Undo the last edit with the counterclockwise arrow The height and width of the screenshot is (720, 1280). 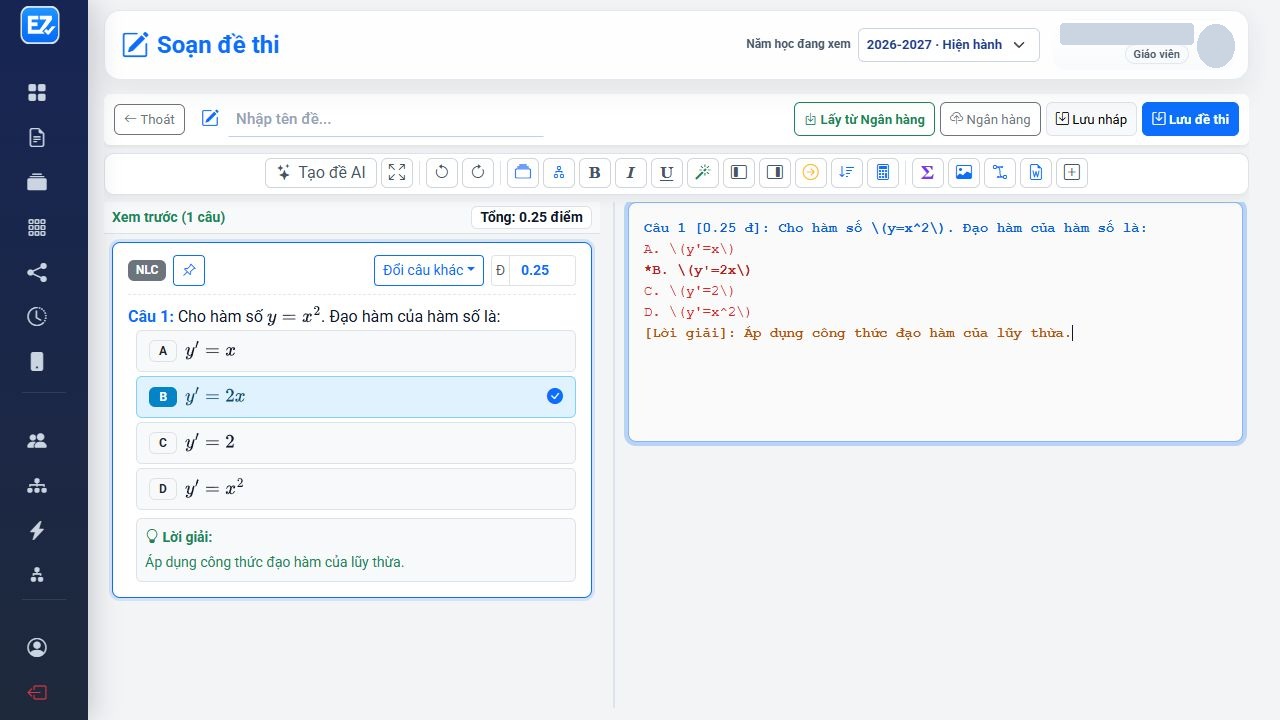[x=442, y=172]
